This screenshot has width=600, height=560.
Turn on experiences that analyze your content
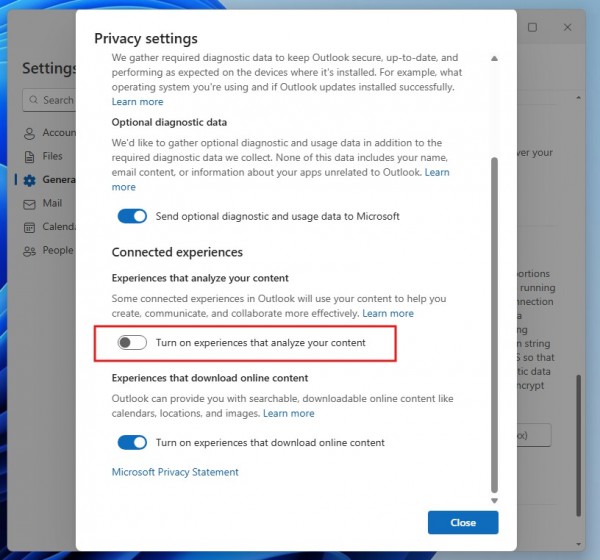pos(132,343)
